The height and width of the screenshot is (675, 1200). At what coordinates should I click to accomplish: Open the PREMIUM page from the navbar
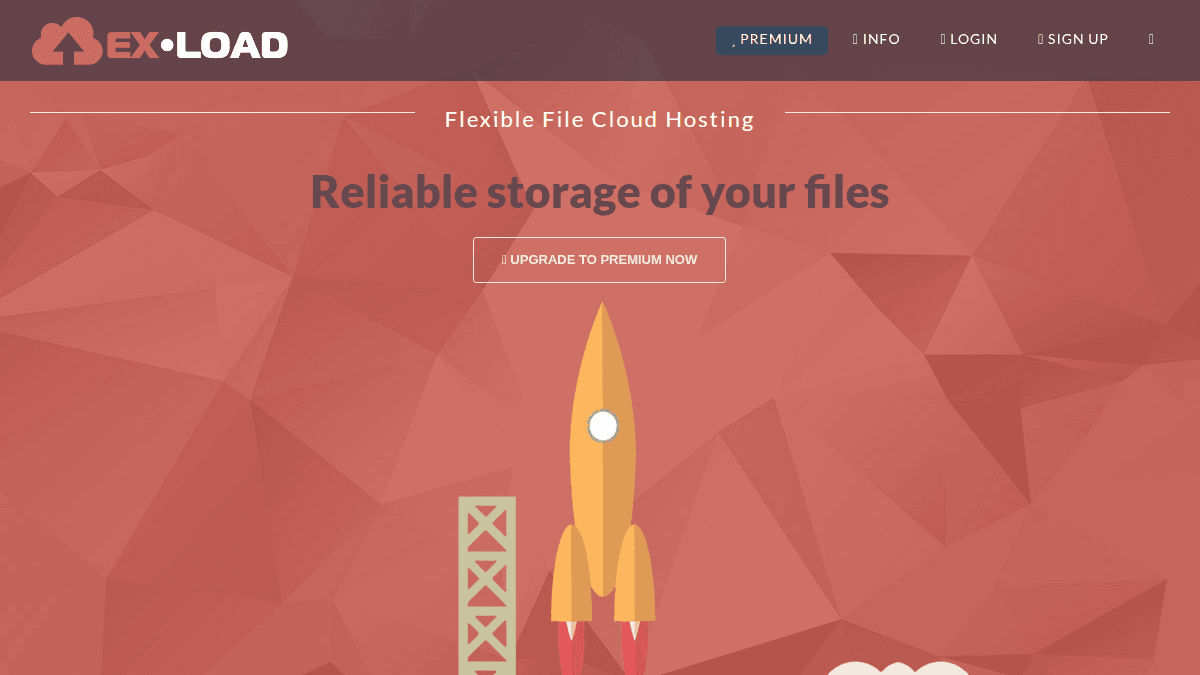(x=772, y=40)
